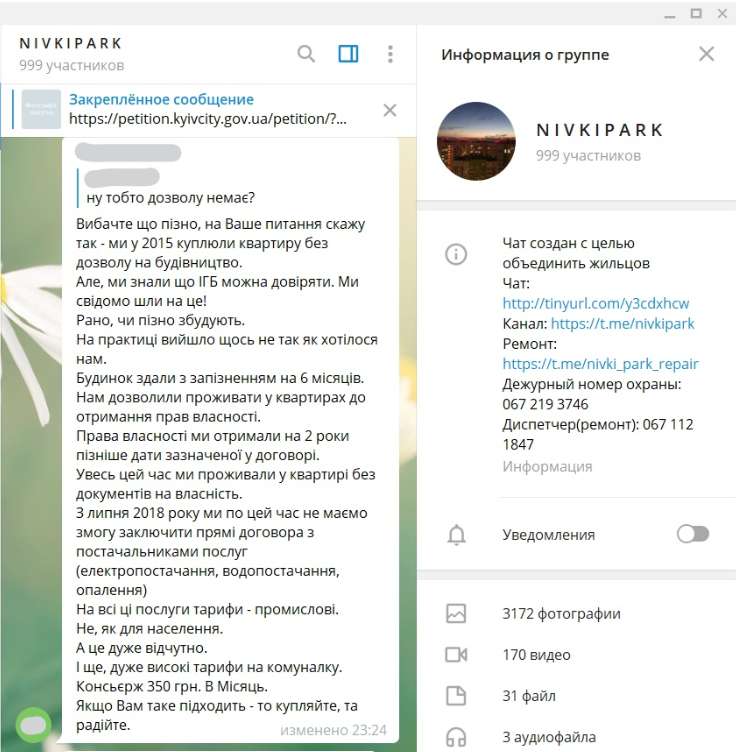The width and height of the screenshot is (736, 752).
Task: Open the three-dot chat menu
Action: click(390, 54)
